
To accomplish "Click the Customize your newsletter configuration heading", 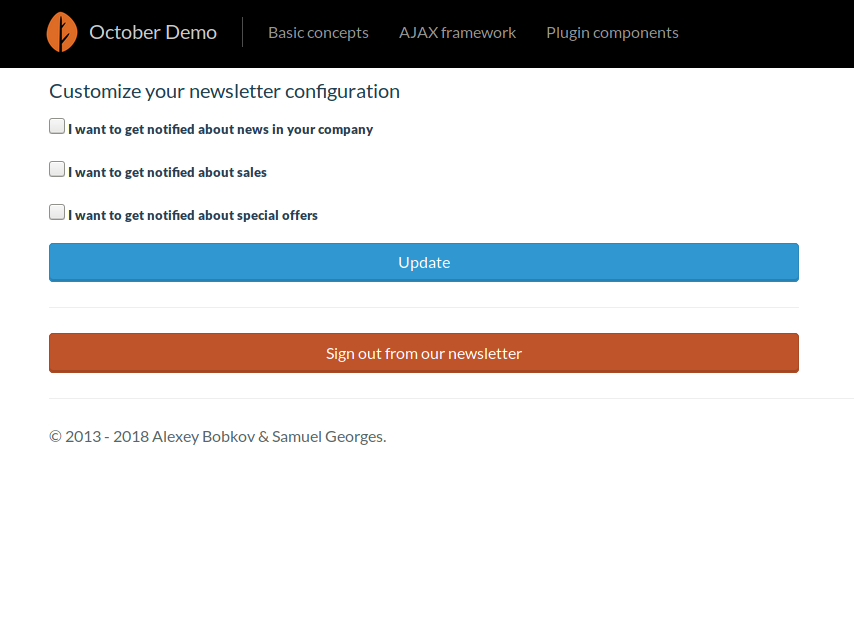I will tap(224, 91).
